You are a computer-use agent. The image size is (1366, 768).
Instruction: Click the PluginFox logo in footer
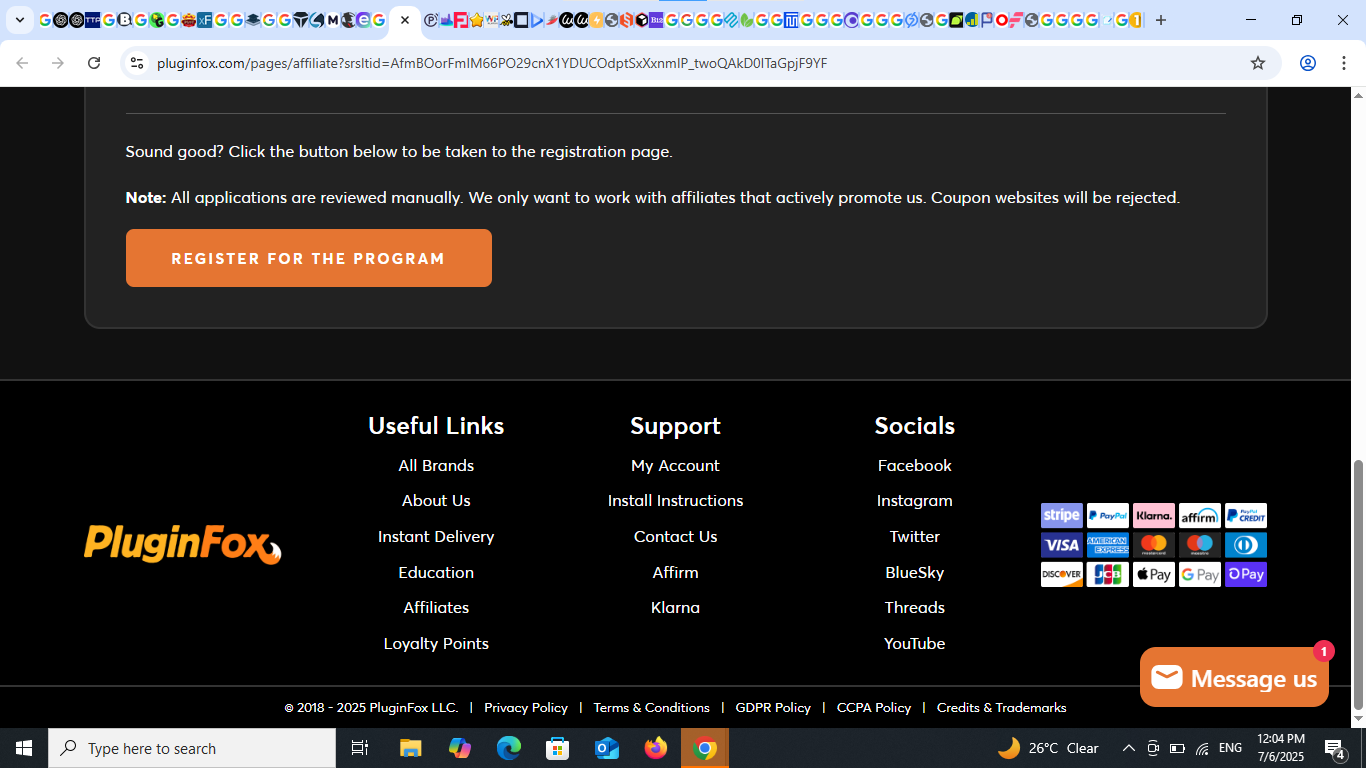[183, 545]
